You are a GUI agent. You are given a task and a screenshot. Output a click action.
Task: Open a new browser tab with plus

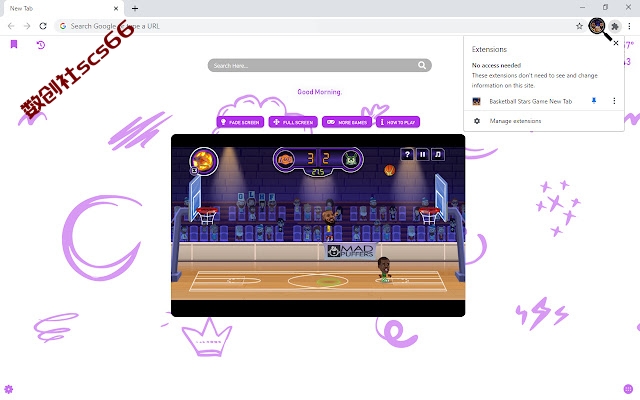point(135,8)
